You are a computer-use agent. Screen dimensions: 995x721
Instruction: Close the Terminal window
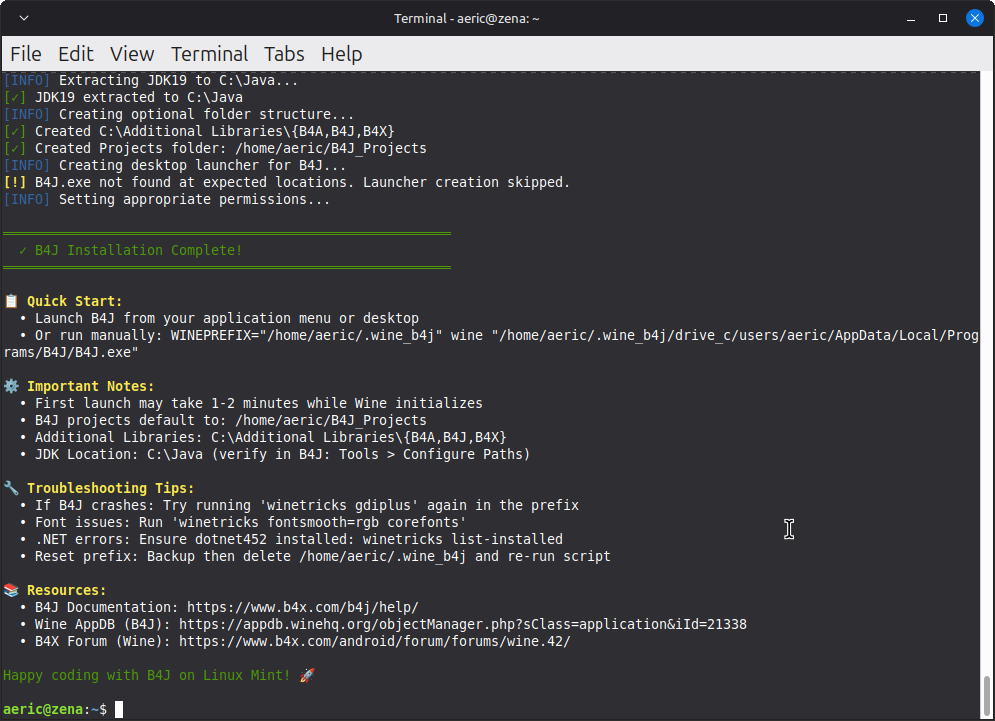coord(975,18)
